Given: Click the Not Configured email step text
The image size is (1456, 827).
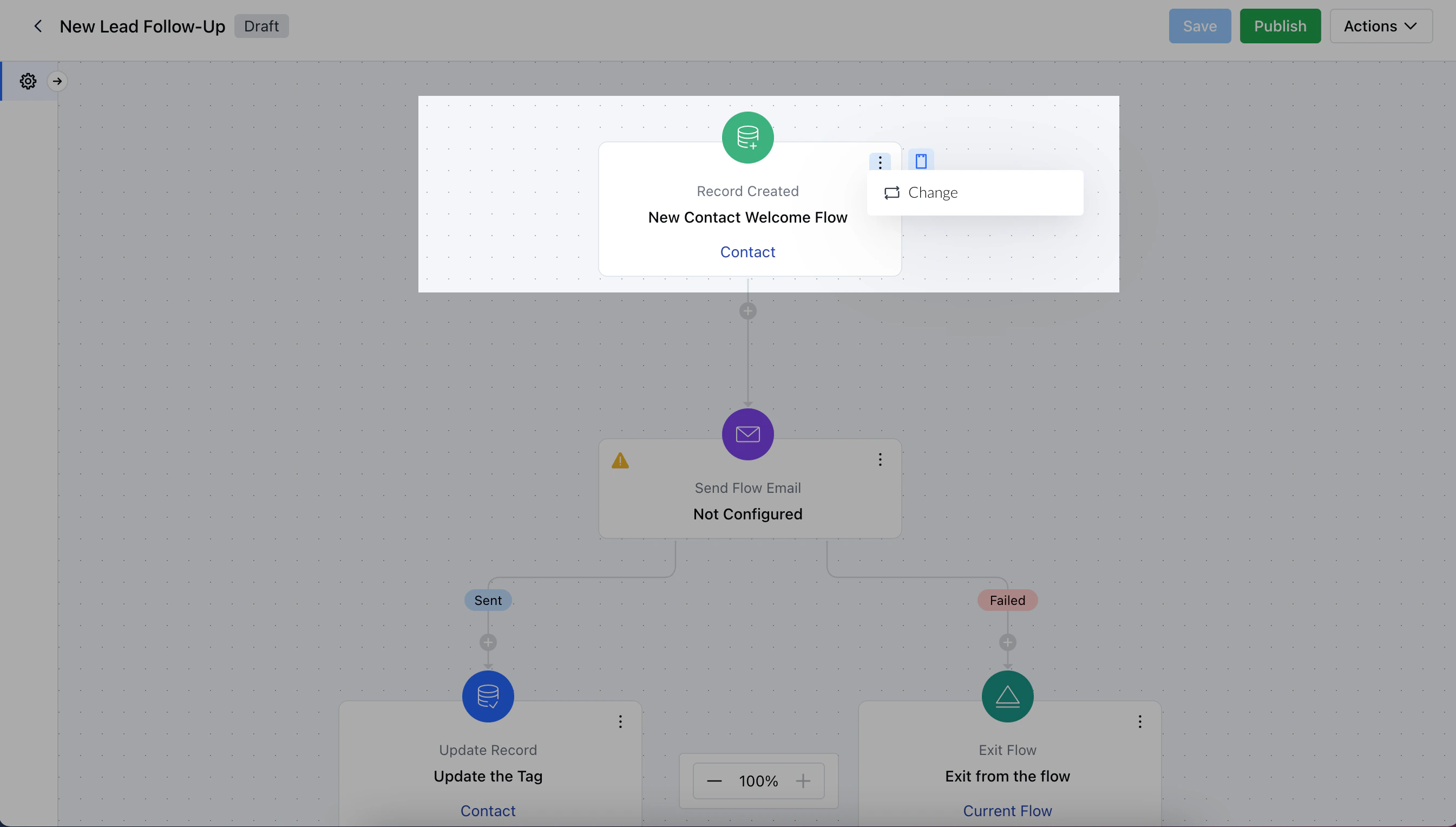Looking at the screenshot, I should point(747,514).
